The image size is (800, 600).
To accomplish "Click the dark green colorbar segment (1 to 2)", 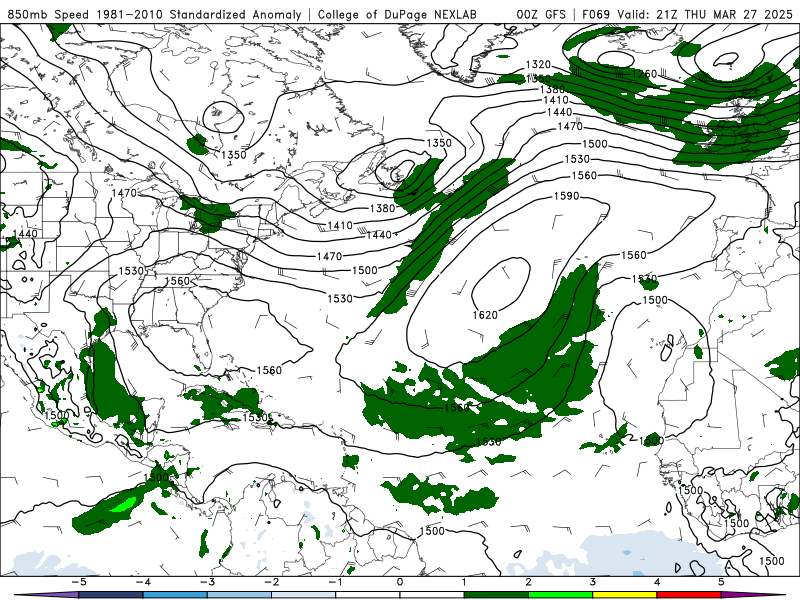I will pos(496,595).
